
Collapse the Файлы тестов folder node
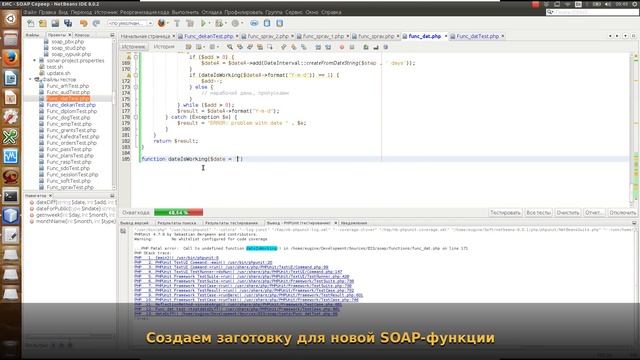(x=30, y=80)
